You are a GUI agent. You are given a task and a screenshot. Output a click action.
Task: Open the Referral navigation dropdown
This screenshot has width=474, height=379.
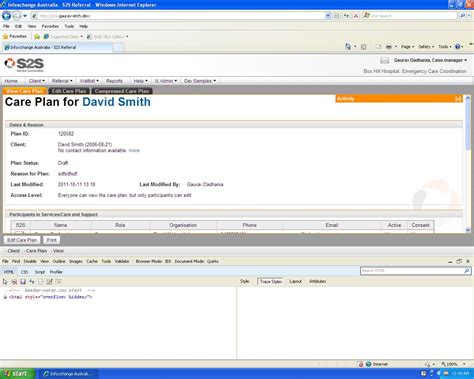tap(62, 81)
